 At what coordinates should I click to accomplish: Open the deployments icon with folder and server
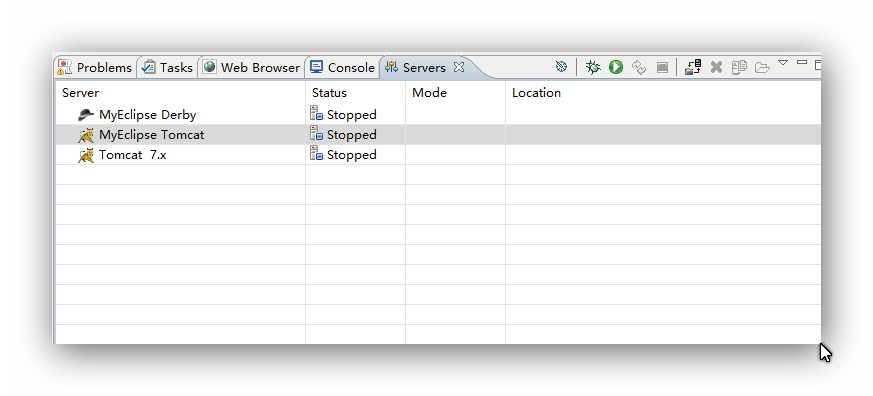(x=693, y=67)
